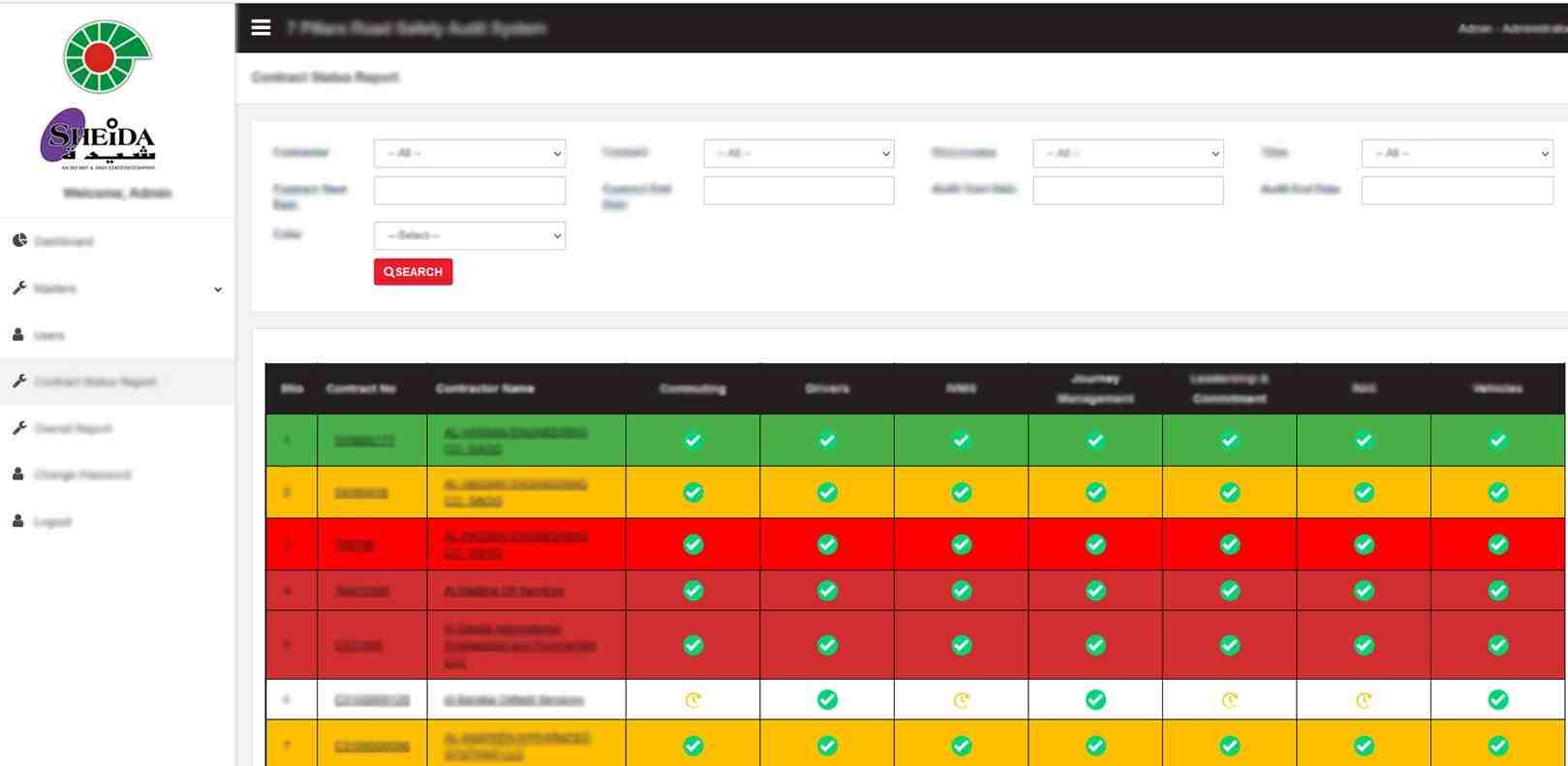Click the person icon beside Change Password
The height and width of the screenshot is (766, 1568).
(18, 474)
